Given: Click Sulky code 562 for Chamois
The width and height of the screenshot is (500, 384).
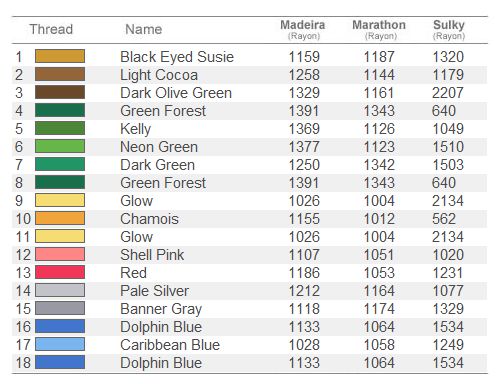Looking at the screenshot, I should 444,219.
